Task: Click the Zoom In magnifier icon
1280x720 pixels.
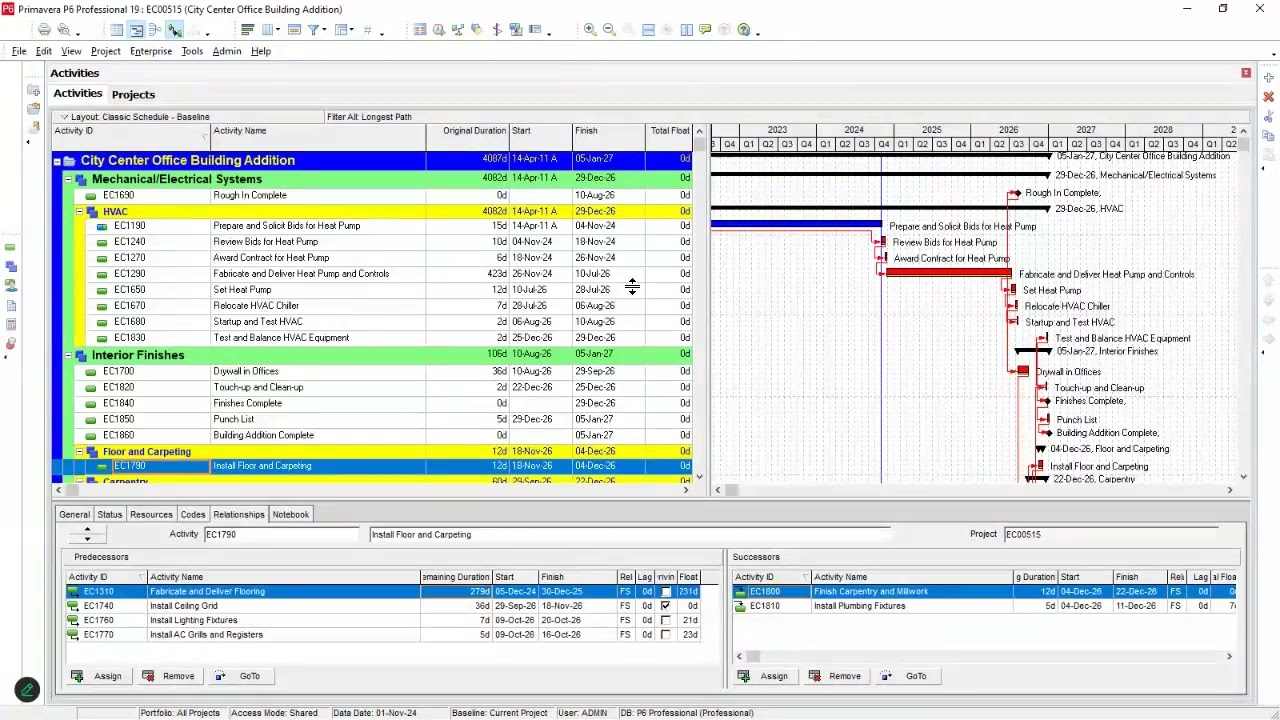Action: pos(590,30)
